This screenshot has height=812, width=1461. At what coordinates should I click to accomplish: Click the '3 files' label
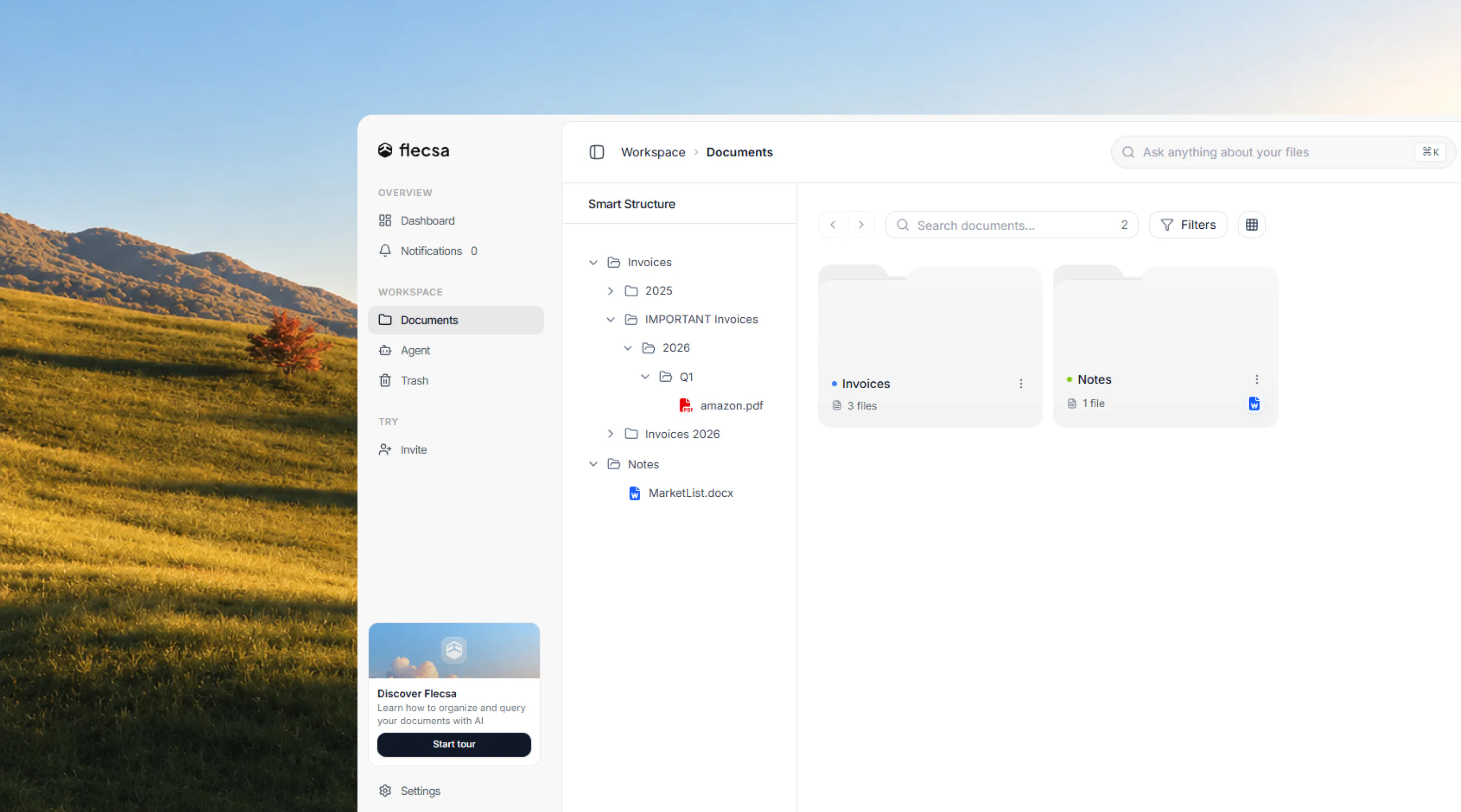point(862,406)
